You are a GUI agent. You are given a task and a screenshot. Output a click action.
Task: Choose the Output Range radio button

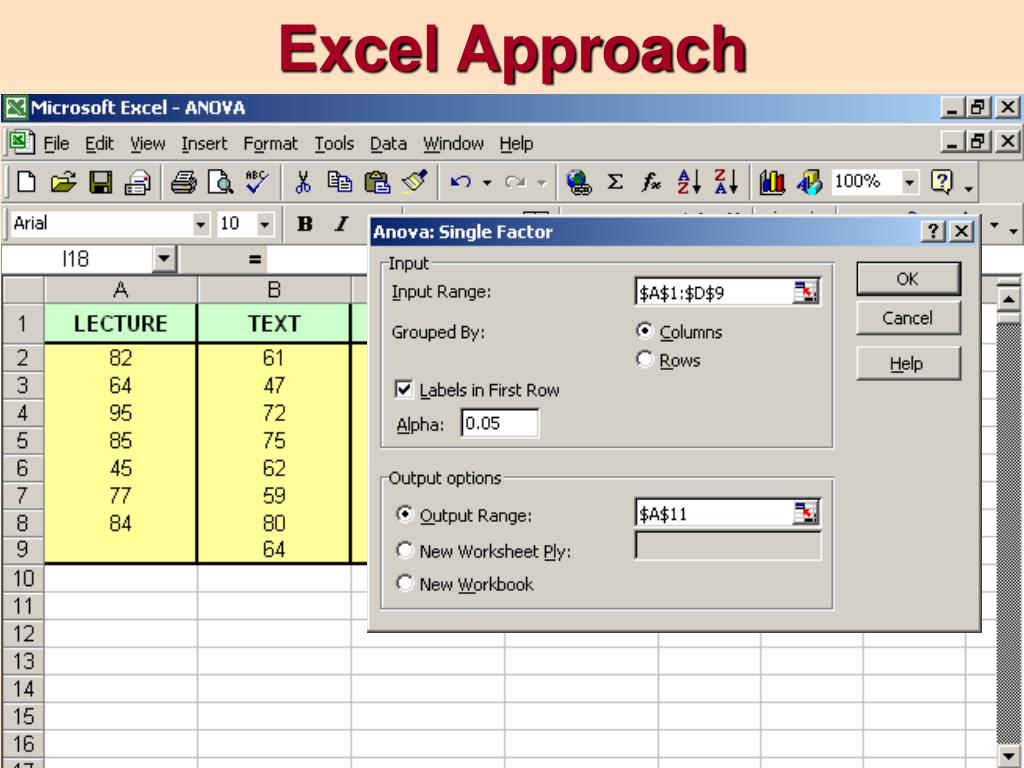point(405,515)
